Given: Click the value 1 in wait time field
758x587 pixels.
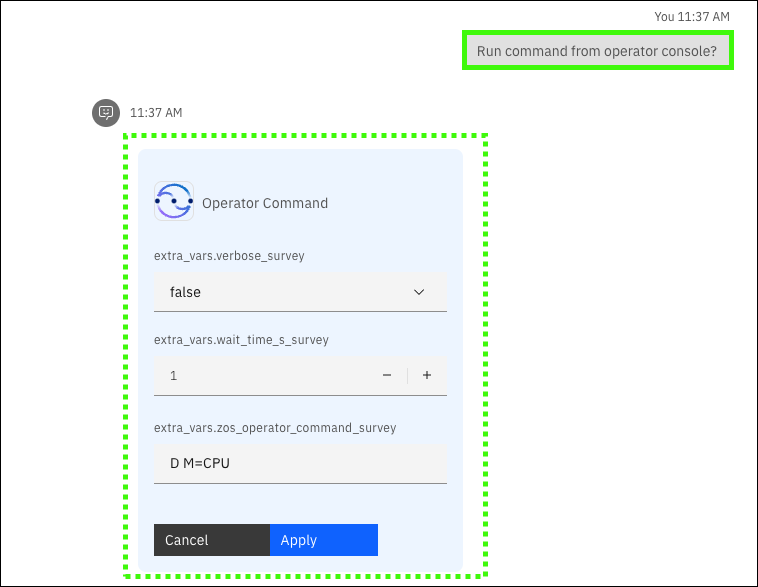Looking at the screenshot, I should click(x=174, y=376).
